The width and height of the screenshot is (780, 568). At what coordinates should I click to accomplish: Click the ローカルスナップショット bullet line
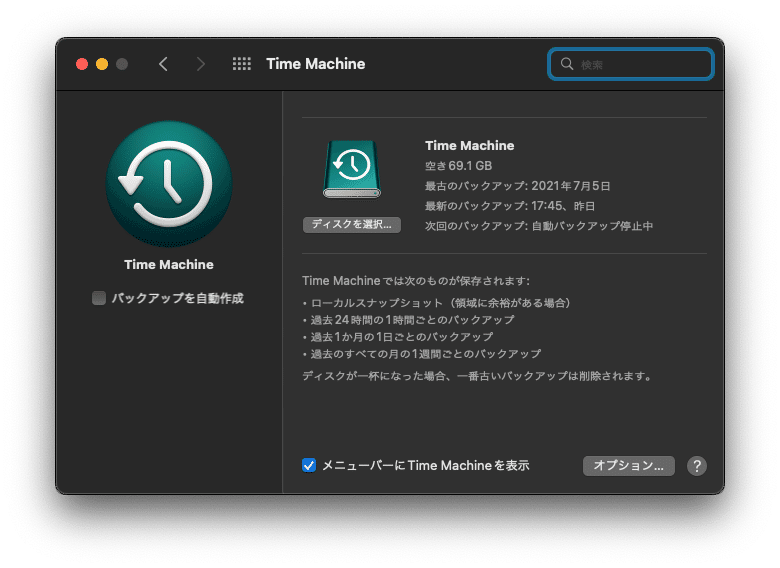tap(436, 303)
